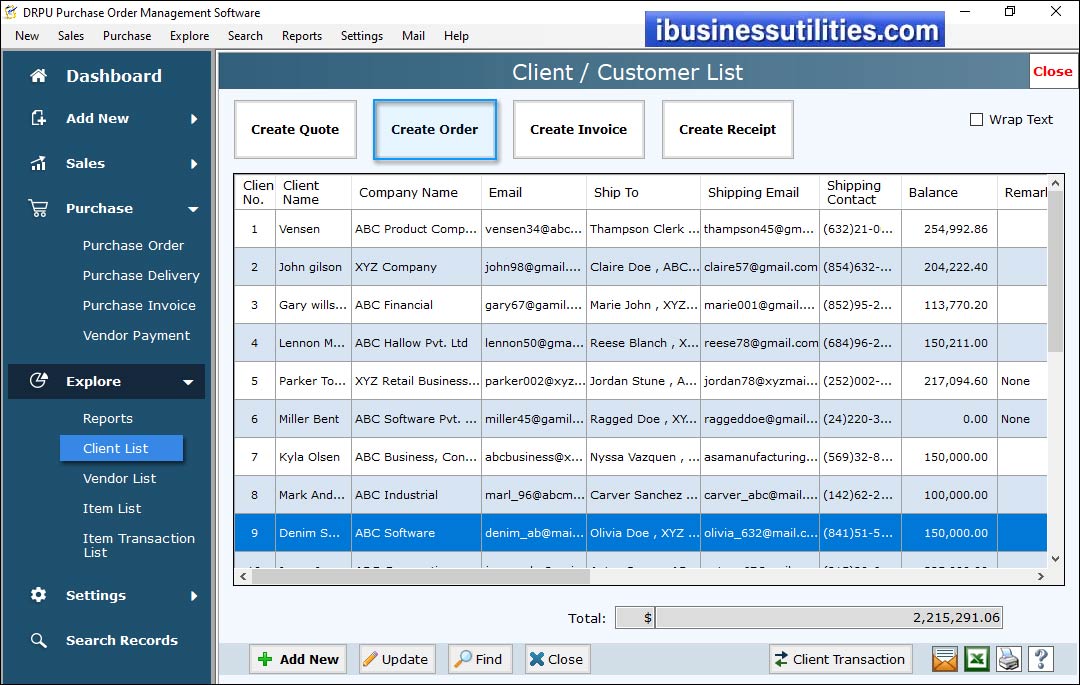Click the Purchase cart icon in sidebar
The width and height of the screenshot is (1080, 685).
[x=39, y=208]
